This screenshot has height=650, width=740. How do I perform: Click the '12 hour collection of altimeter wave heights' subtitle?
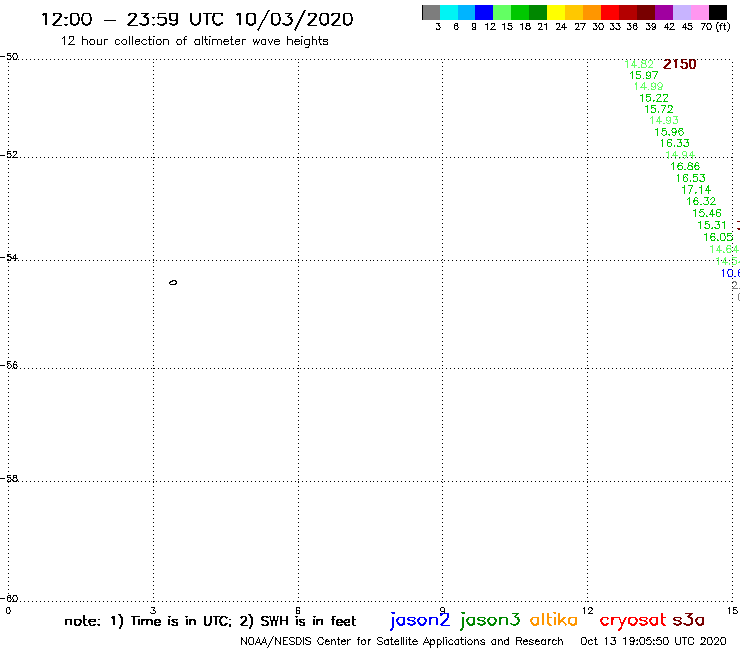pos(194,41)
